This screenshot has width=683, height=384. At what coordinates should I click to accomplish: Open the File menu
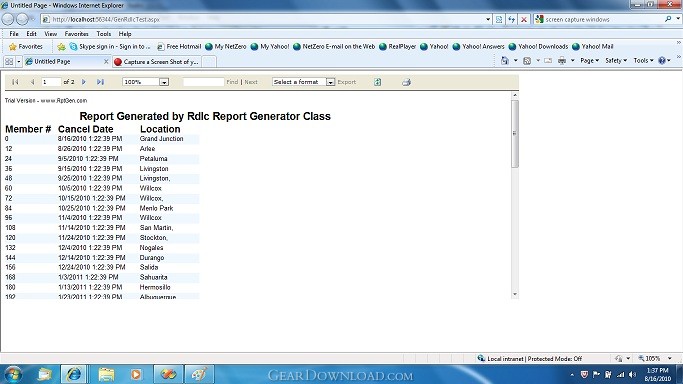click(14, 34)
